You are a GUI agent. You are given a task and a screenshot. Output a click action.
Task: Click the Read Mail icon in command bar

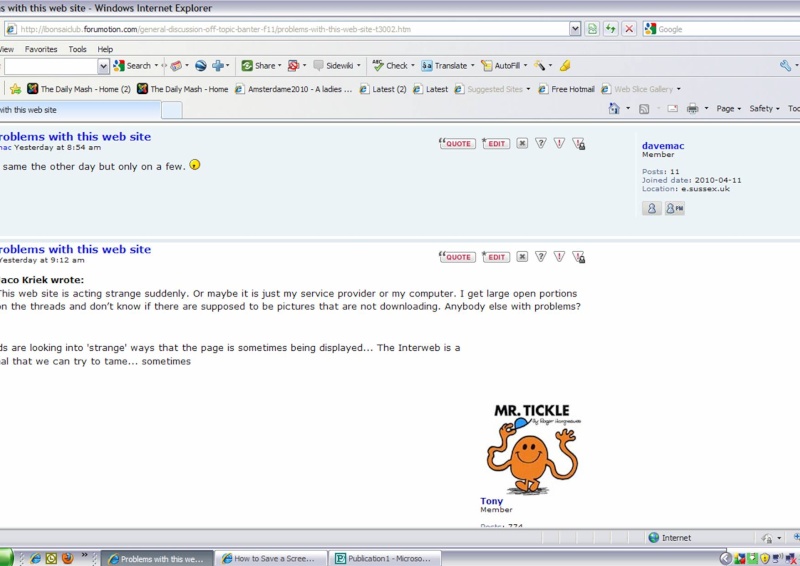[x=672, y=109]
